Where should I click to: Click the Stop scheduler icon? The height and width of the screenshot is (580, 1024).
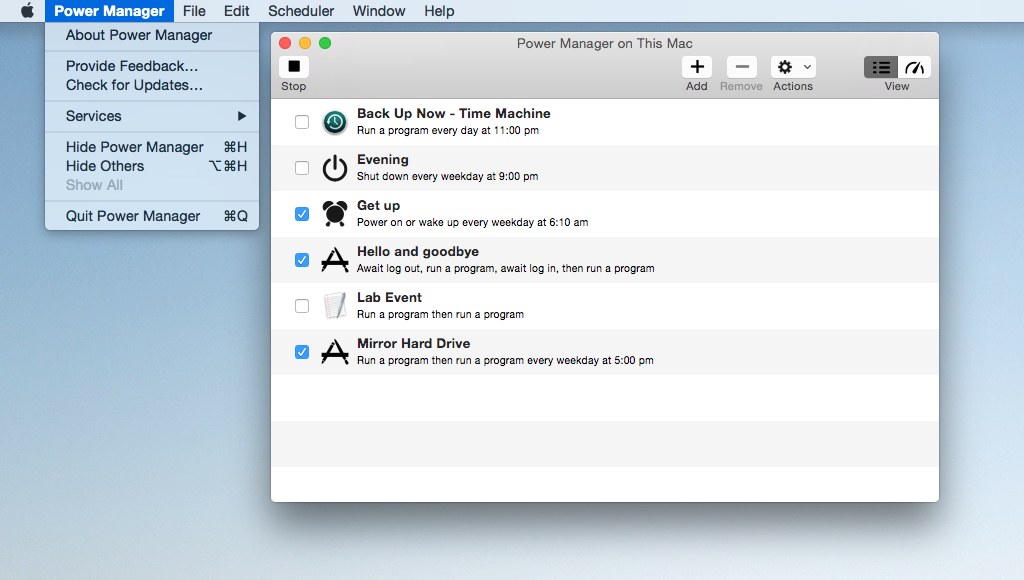[294, 67]
